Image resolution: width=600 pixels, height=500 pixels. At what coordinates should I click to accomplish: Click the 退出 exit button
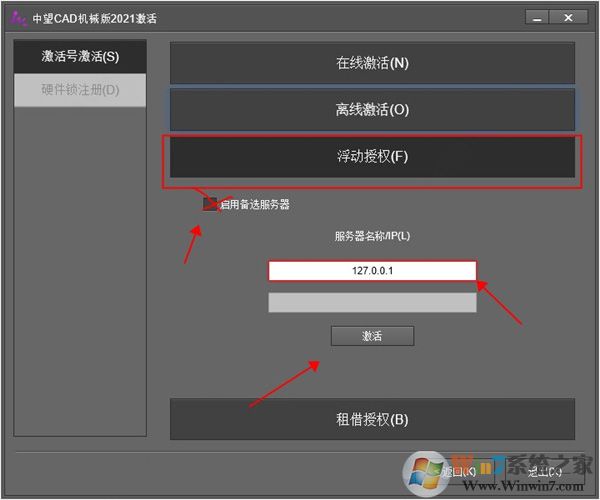click(x=544, y=472)
